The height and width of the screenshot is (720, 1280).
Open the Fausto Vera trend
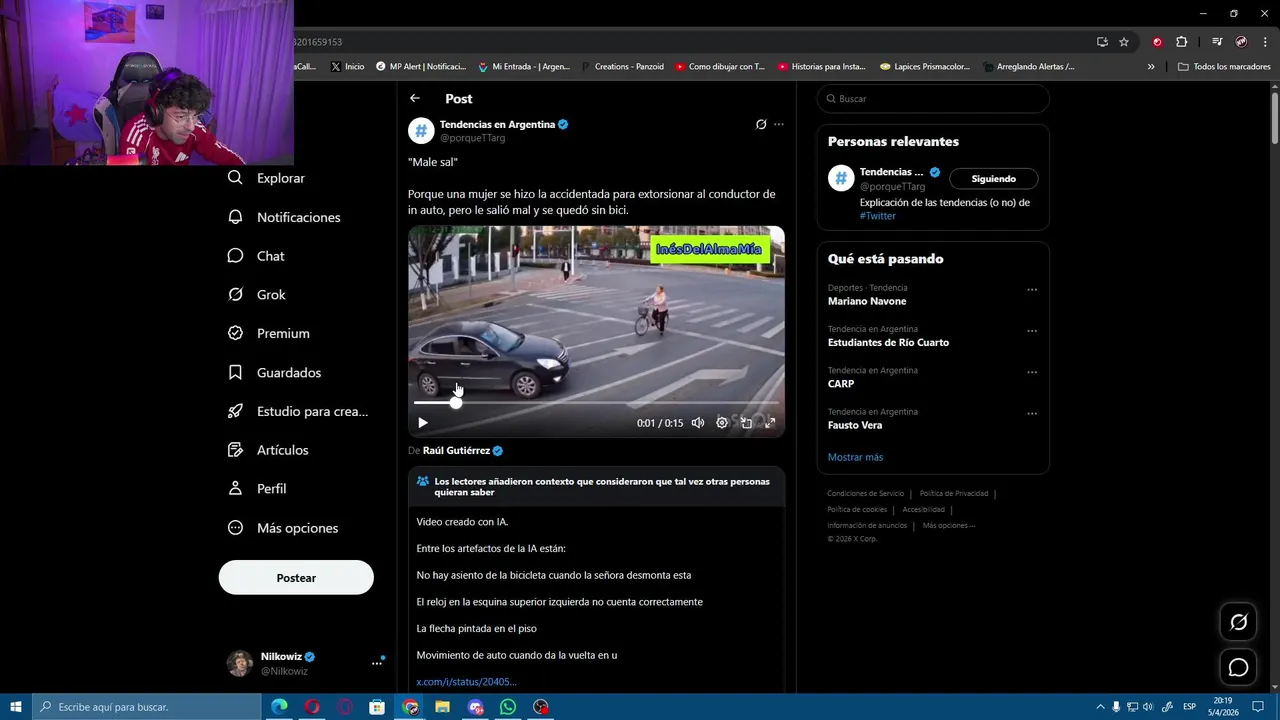(x=855, y=425)
